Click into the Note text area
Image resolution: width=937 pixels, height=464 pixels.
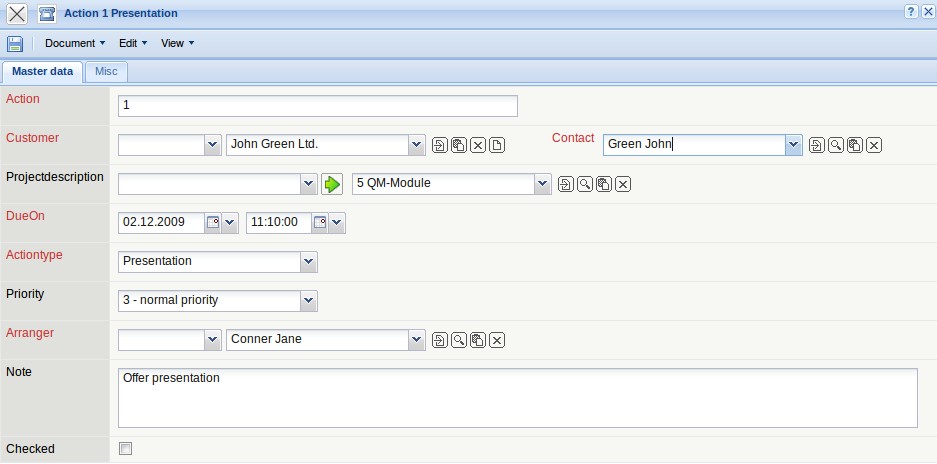coord(518,398)
